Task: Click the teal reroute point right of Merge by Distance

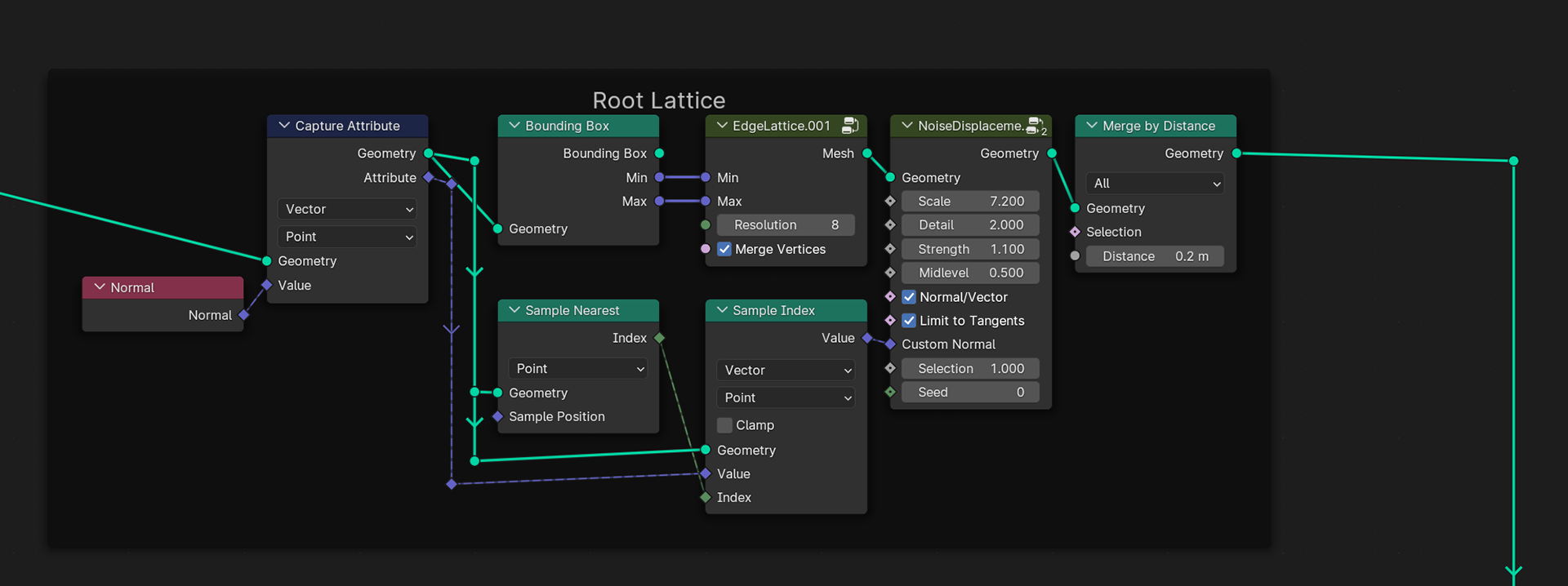Action: [1513, 161]
